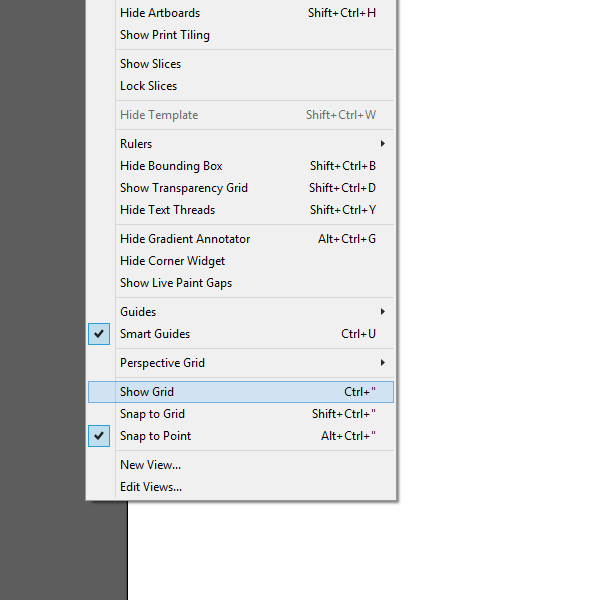The image size is (600, 600).
Task: Enable Snap to Grid
Action: (x=241, y=414)
